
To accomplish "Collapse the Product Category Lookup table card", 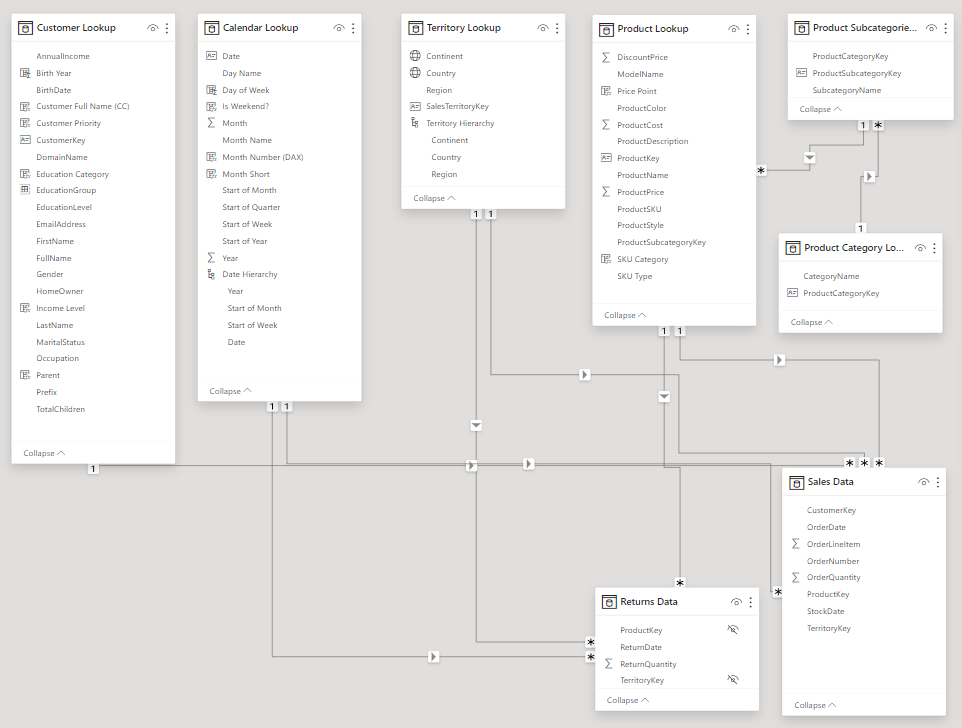I will click(x=812, y=322).
